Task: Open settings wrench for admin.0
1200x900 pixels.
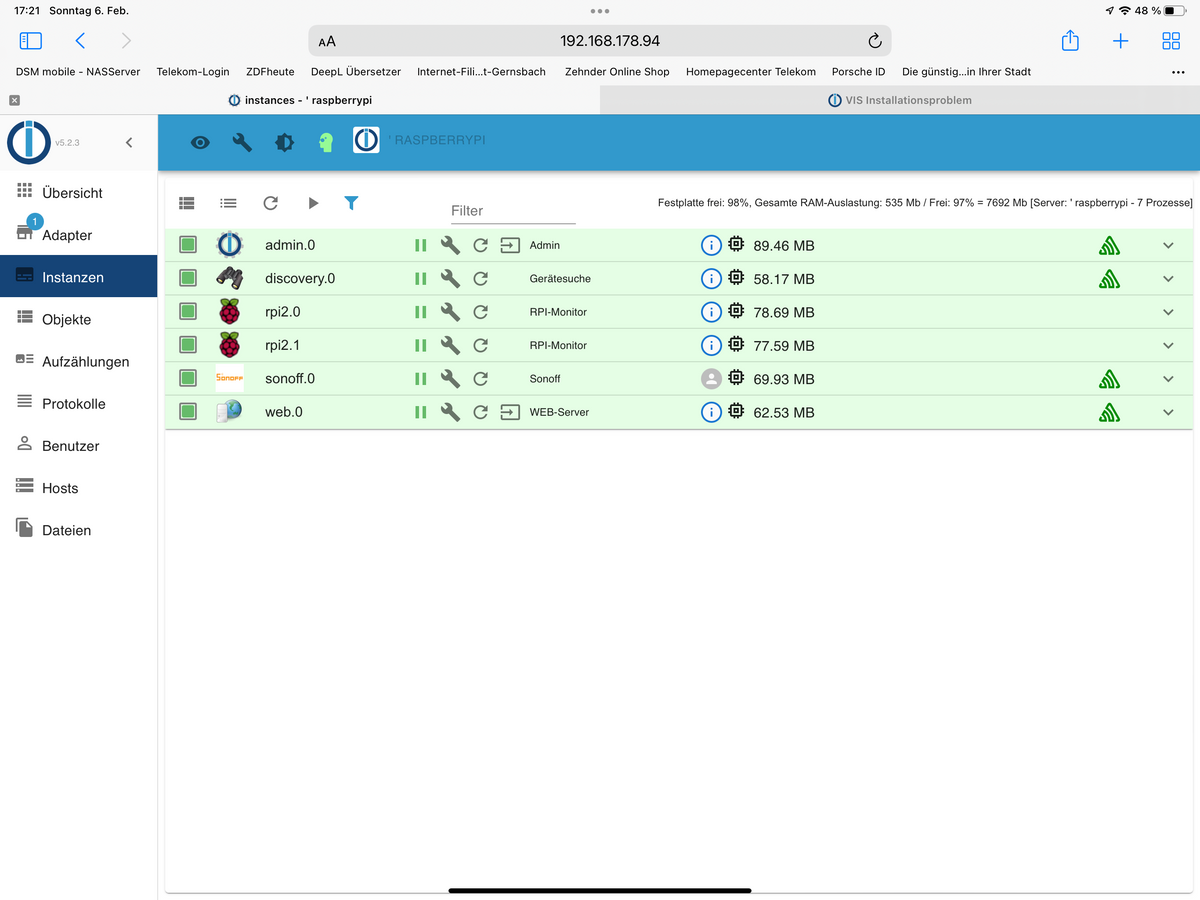Action: coord(450,245)
